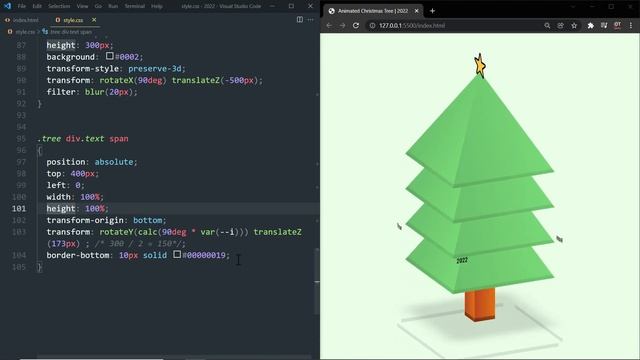Open color picker for #0002 swatch
640x360 pixels.
point(109,56)
